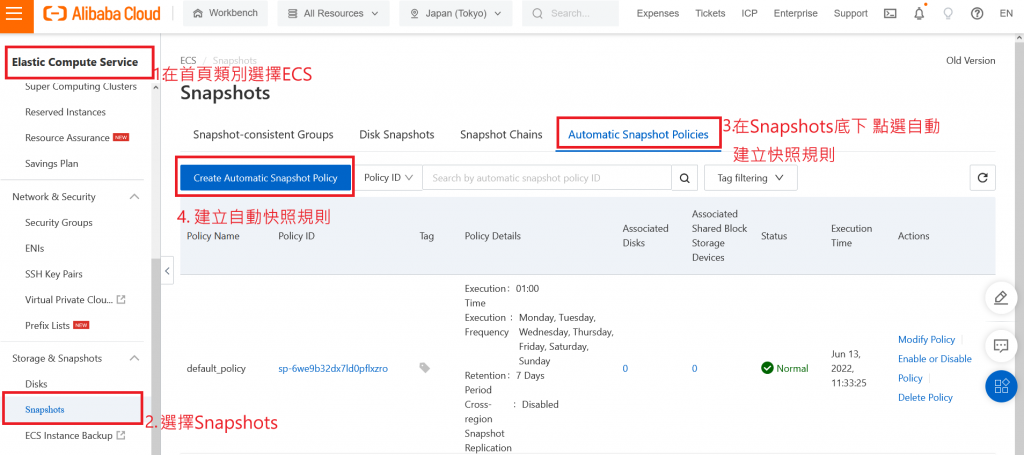
Task: Open Super Computing Clusters in sidebar
Action: [x=81, y=86]
